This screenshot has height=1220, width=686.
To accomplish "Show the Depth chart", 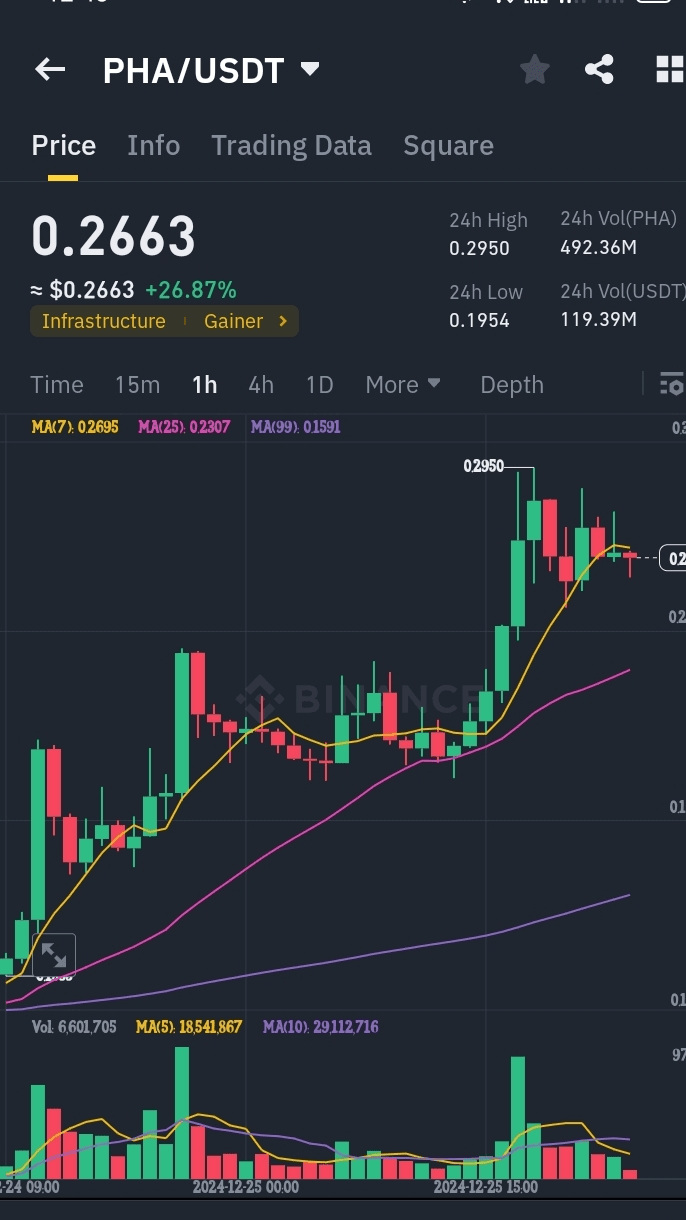I will (x=512, y=384).
